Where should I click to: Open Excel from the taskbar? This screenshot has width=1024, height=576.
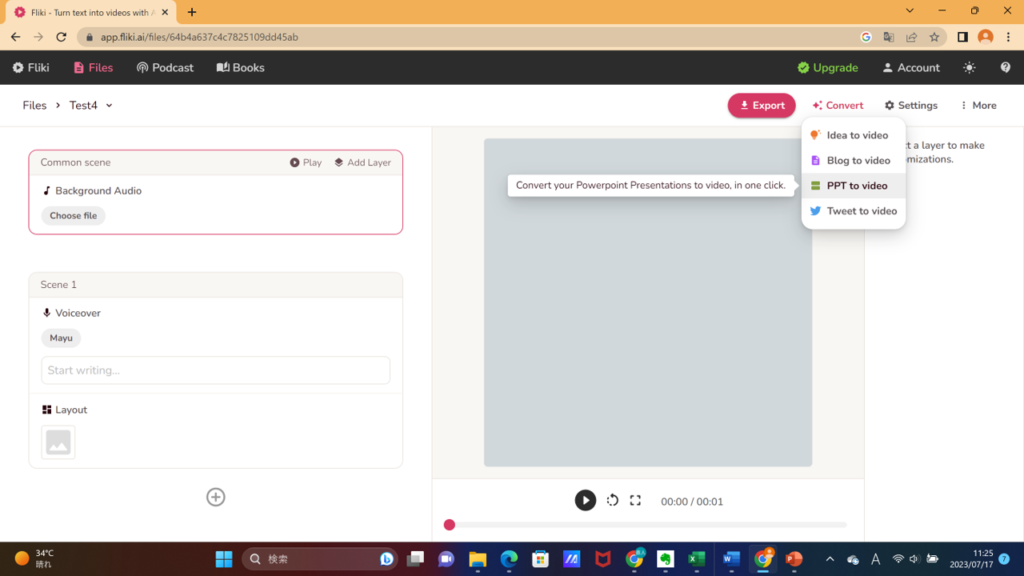pos(697,559)
